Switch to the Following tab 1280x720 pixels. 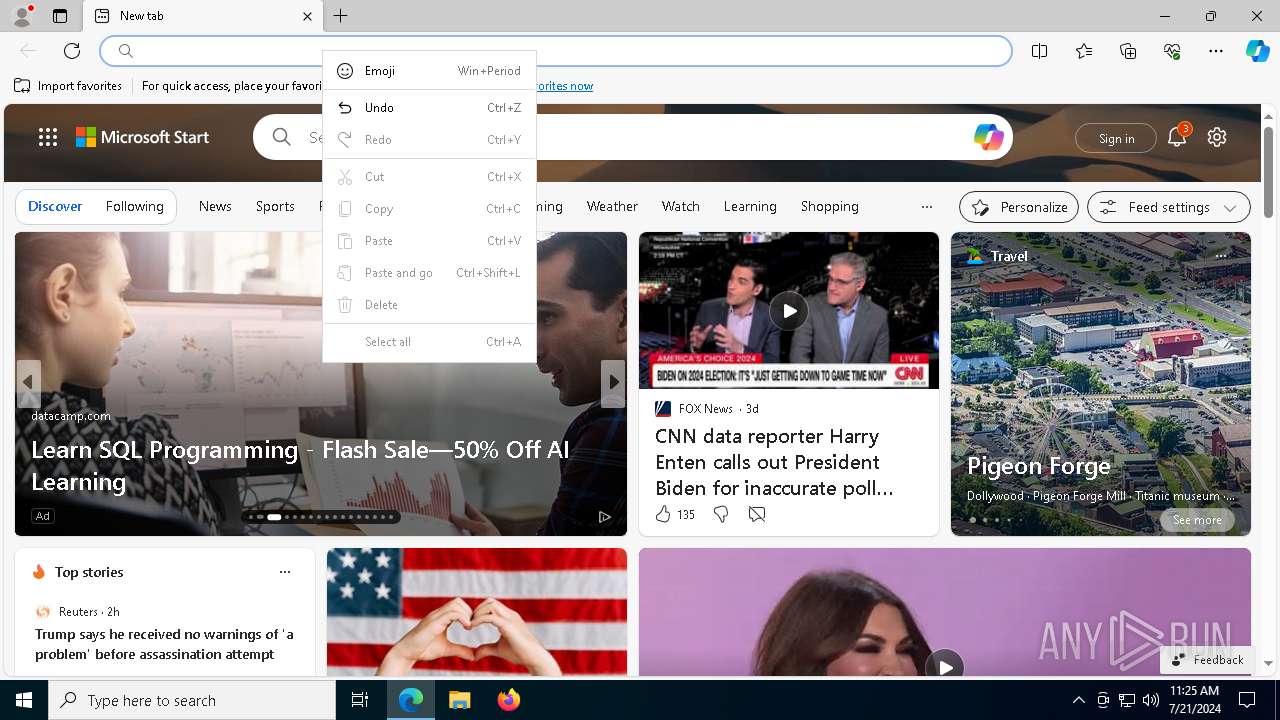tap(134, 206)
